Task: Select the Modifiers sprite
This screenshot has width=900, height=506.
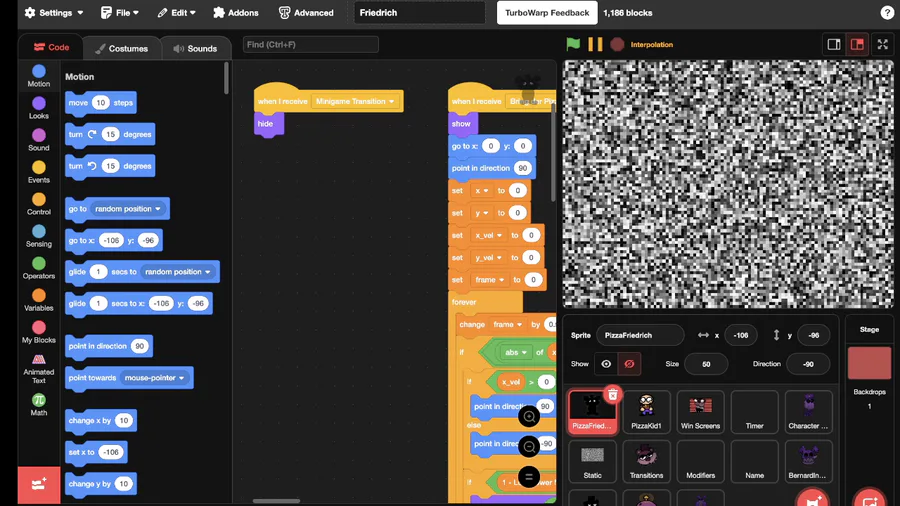Action: 700,461
